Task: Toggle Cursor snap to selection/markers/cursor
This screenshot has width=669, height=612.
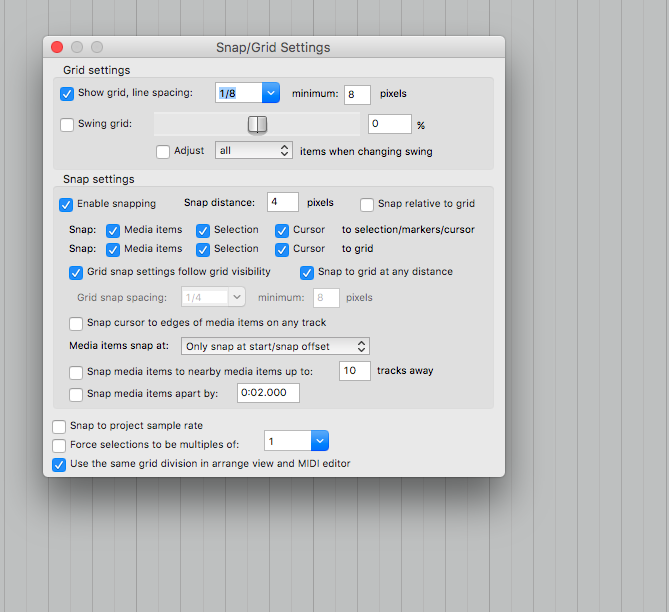Action: click(282, 230)
